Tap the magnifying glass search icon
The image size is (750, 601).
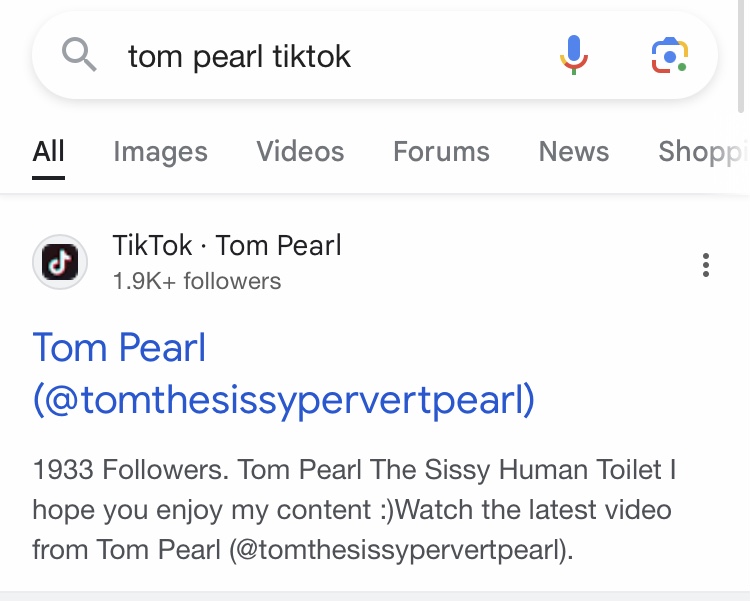pos(79,55)
